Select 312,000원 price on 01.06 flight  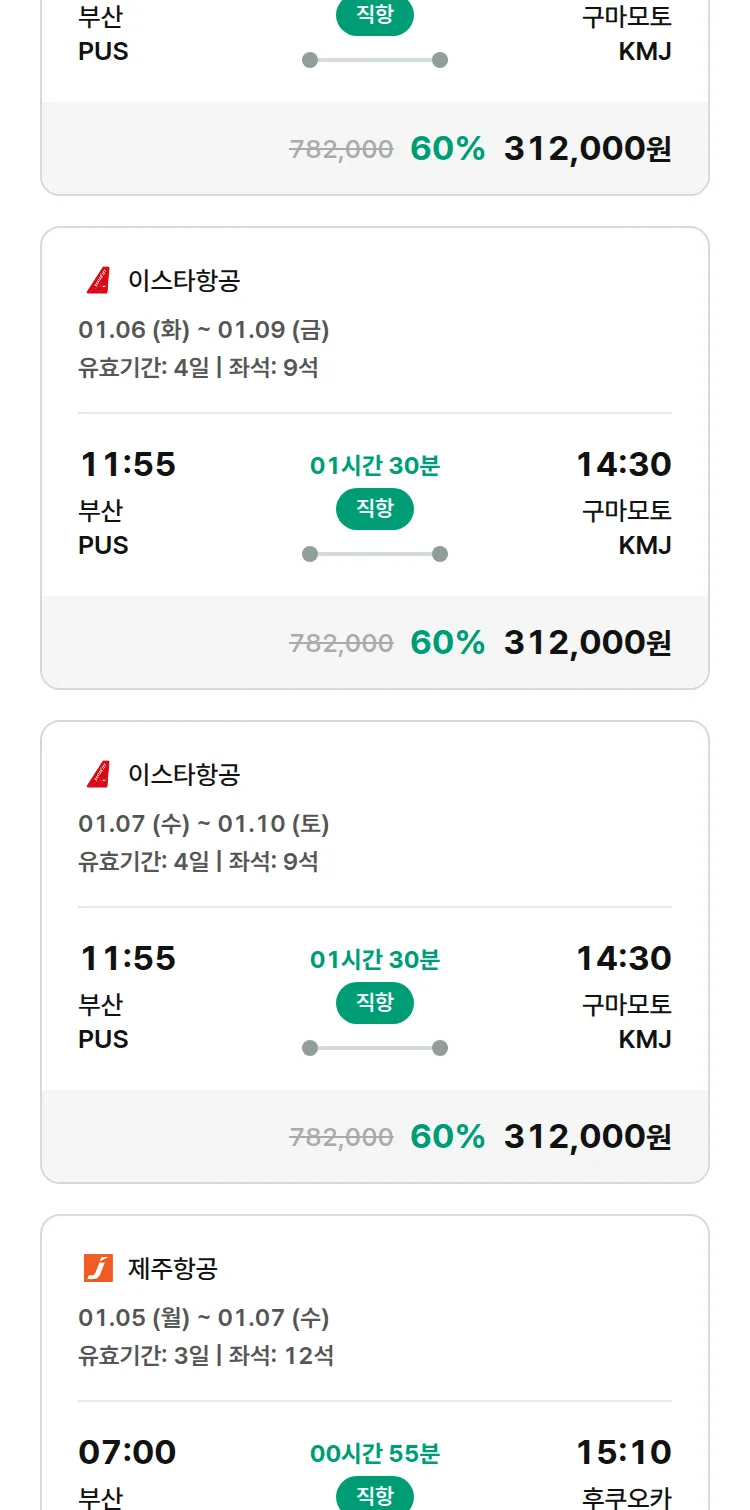point(587,643)
